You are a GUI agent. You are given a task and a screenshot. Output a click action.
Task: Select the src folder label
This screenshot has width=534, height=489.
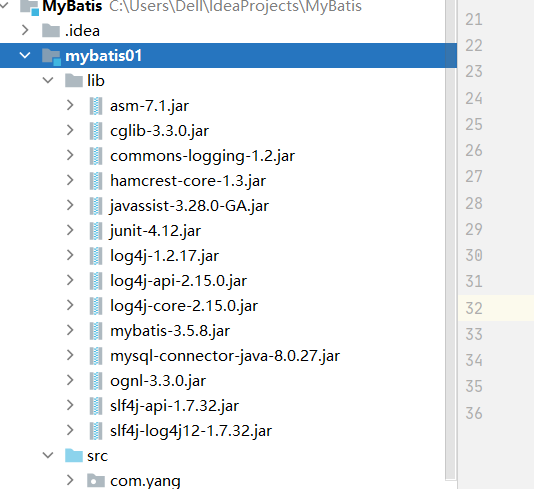click(97, 456)
